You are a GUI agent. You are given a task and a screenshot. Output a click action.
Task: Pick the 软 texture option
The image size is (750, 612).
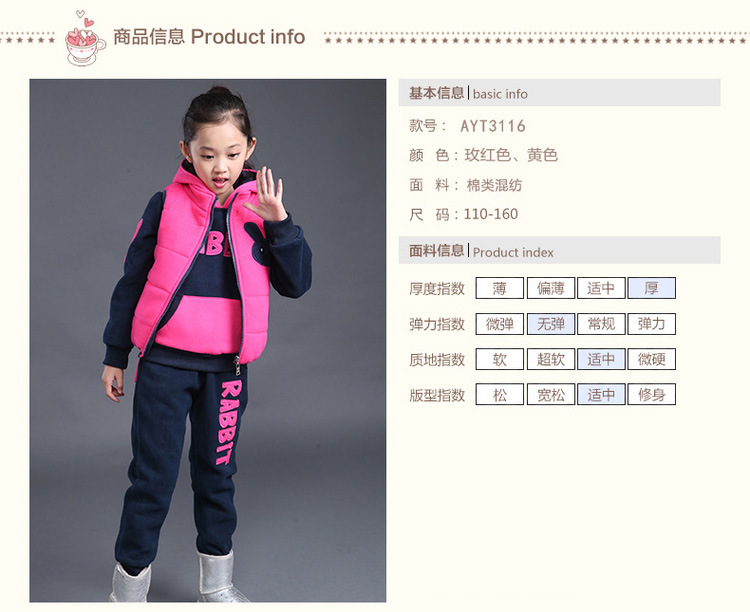499,359
